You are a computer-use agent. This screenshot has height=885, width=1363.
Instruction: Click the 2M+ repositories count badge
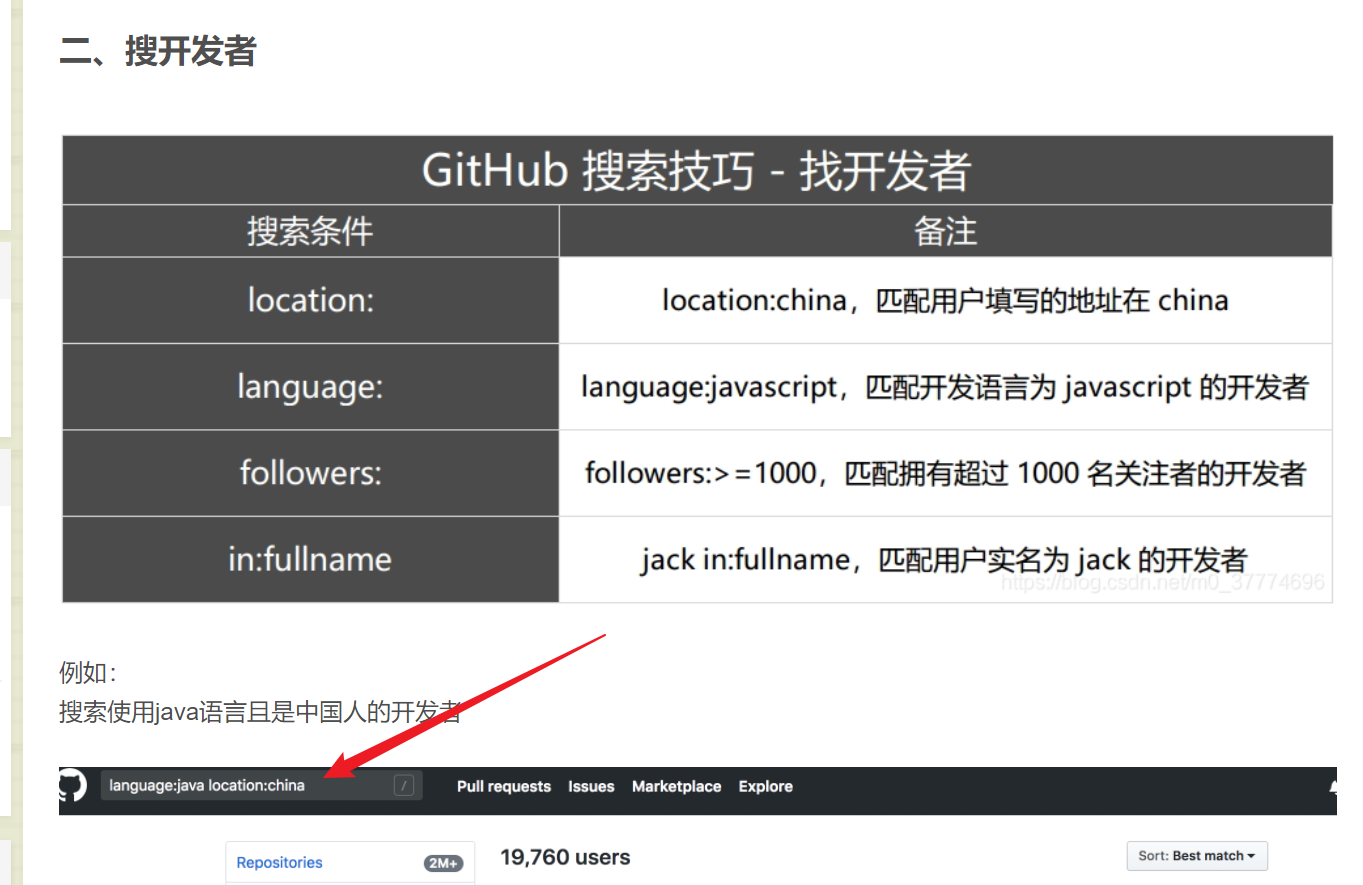tap(444, 863)
